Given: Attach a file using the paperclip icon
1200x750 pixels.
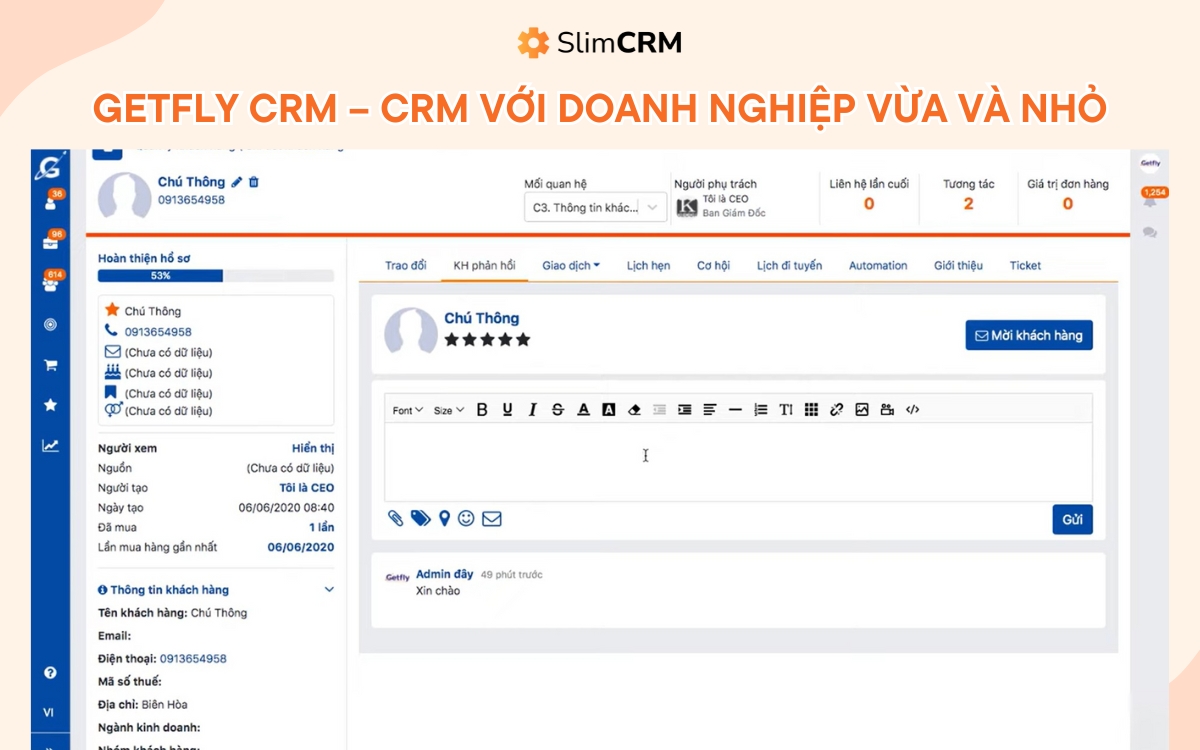Looking at the screenshot, I should [x=395, y=518].
